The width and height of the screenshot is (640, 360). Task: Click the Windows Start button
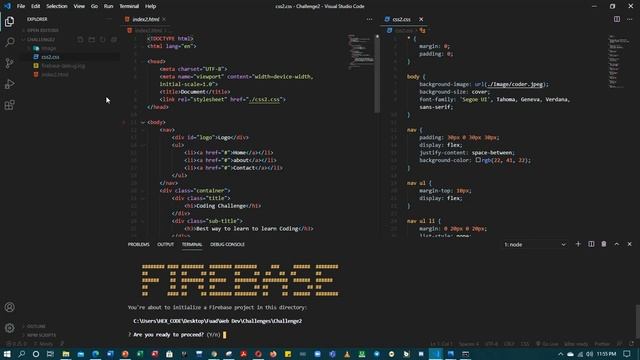7,354
